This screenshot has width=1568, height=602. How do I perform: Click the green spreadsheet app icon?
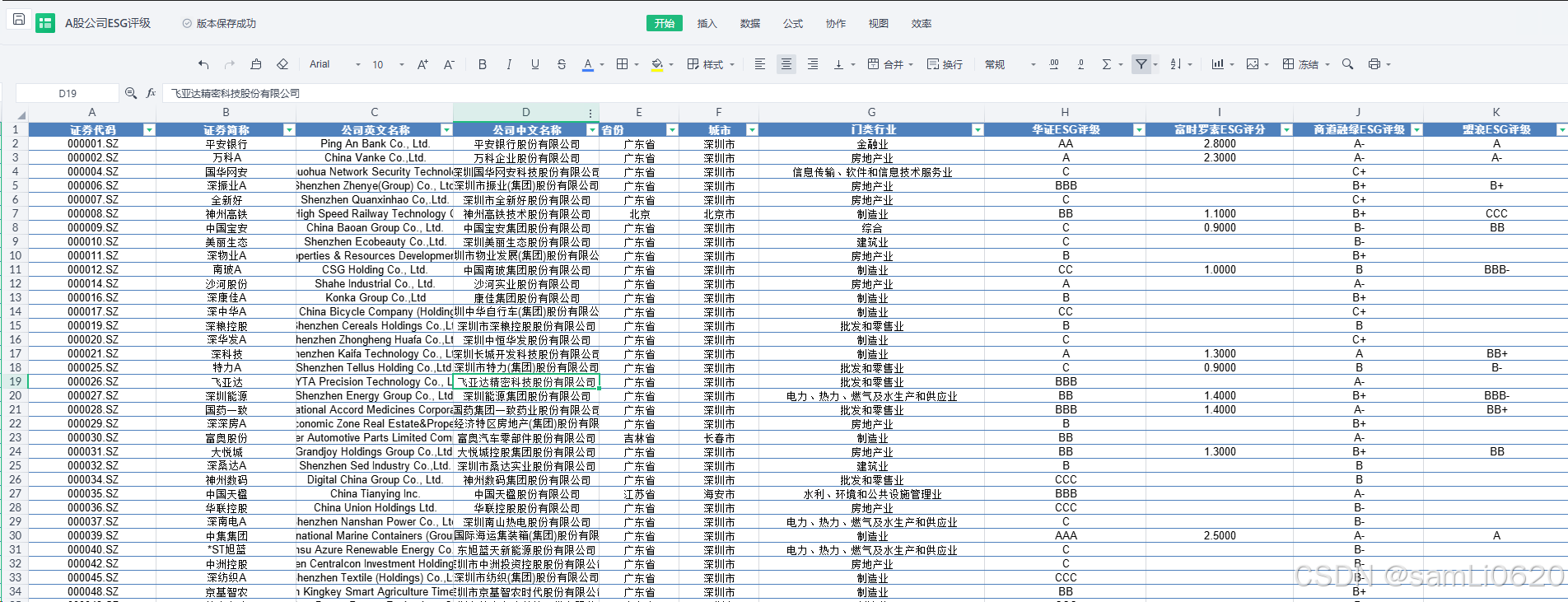pyautogui.click(x=45, y=23)
